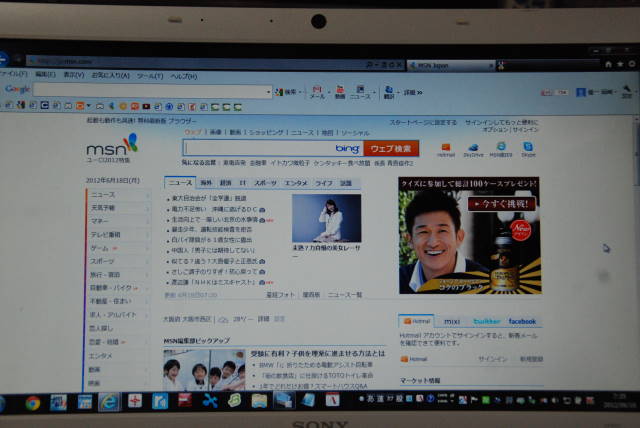Open the ヘルプ(H) menu

point(184,77)
